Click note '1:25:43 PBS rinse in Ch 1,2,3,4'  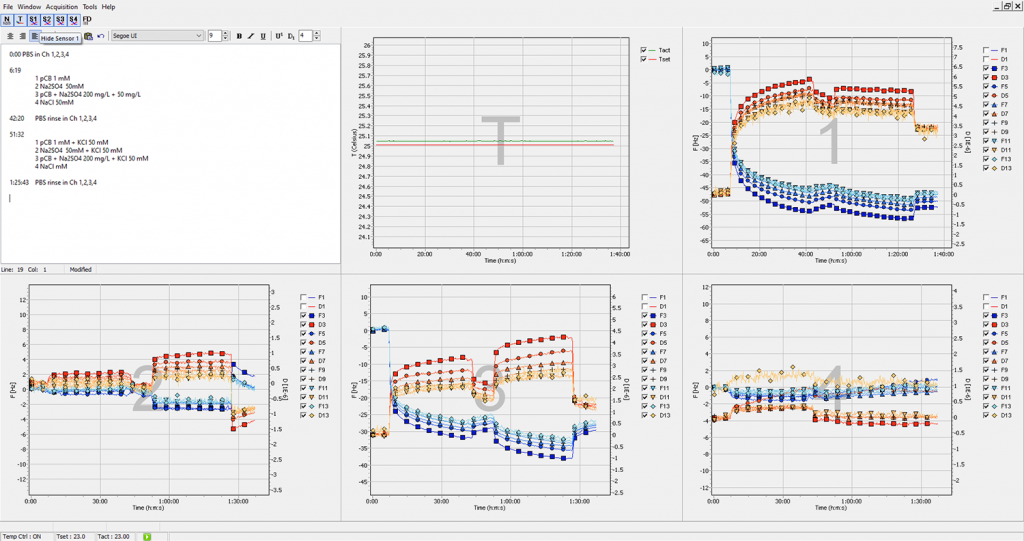click(53, 183)
